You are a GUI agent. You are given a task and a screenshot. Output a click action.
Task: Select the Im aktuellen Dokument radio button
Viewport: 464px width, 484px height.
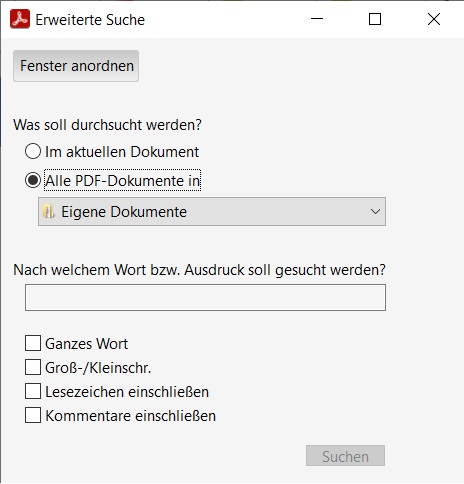point(33,151)
